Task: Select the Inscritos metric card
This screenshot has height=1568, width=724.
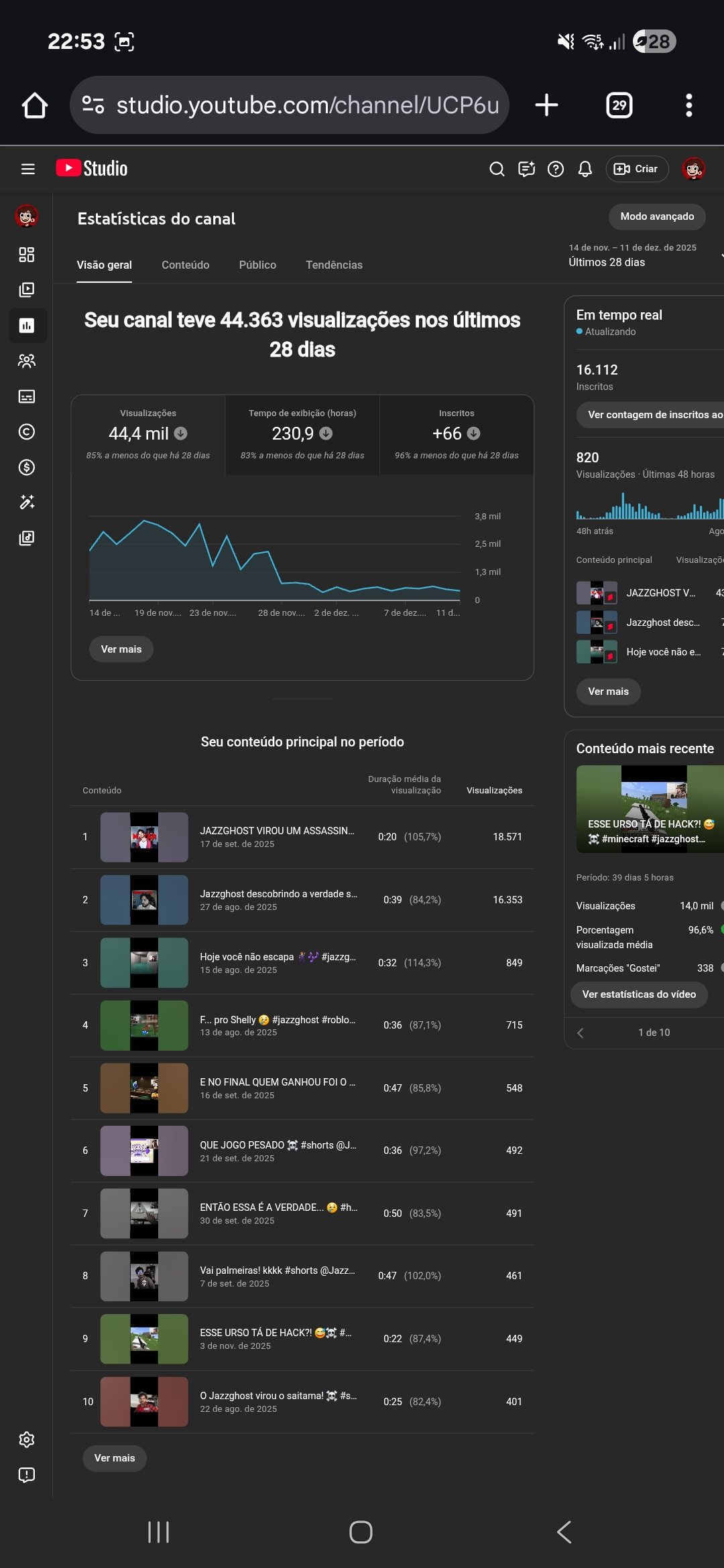Action: tap(457, 434)
